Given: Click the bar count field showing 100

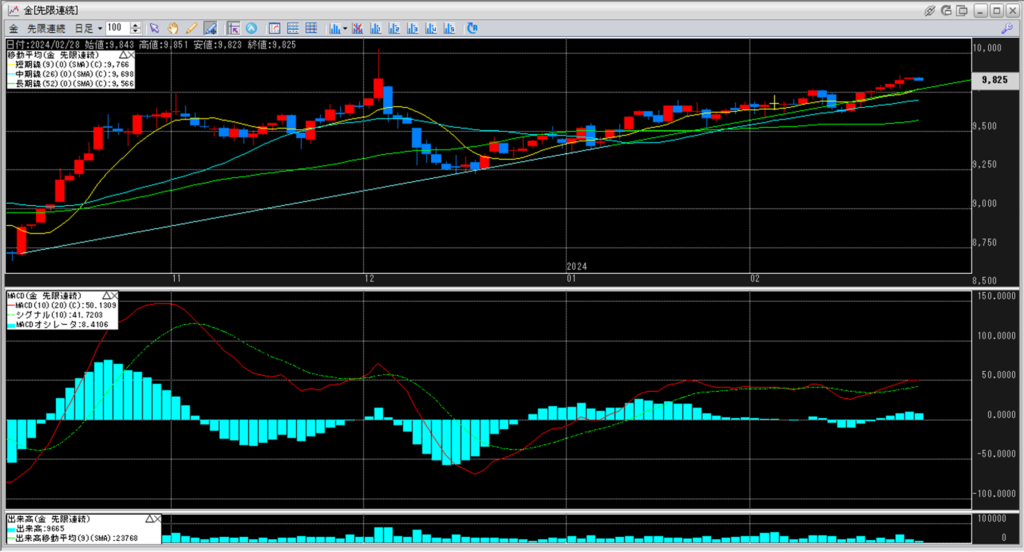Looking at the screenshot, I should point(115,28).
